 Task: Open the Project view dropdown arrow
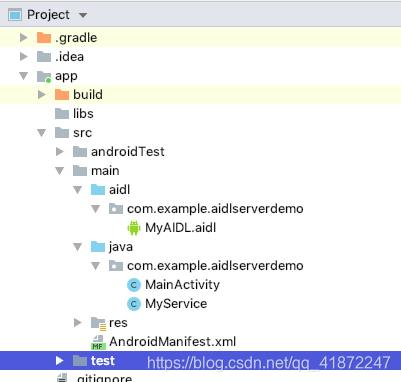click(83, 15)
